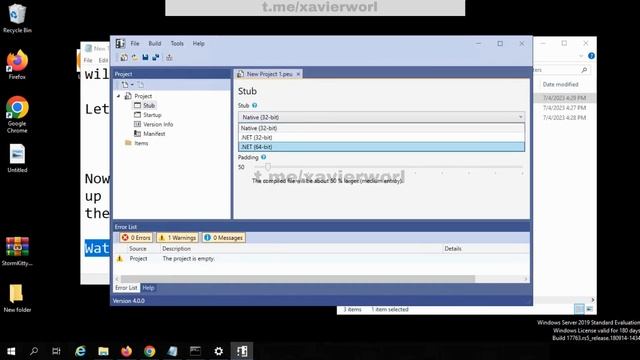Click the Details column header
The height and width of the screenshot is (360, 640).
[453, 249]
